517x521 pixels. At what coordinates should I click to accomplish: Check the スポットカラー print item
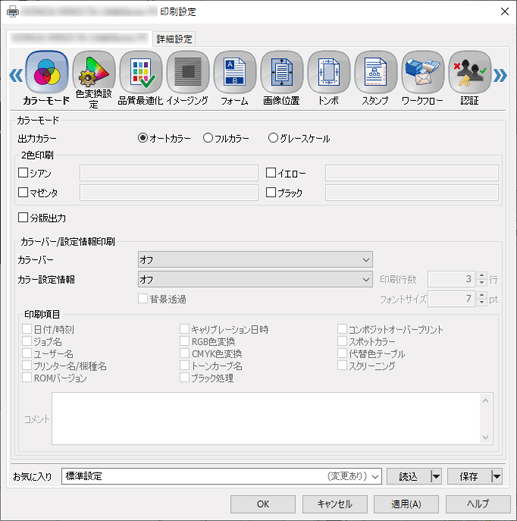pos(342,341)
